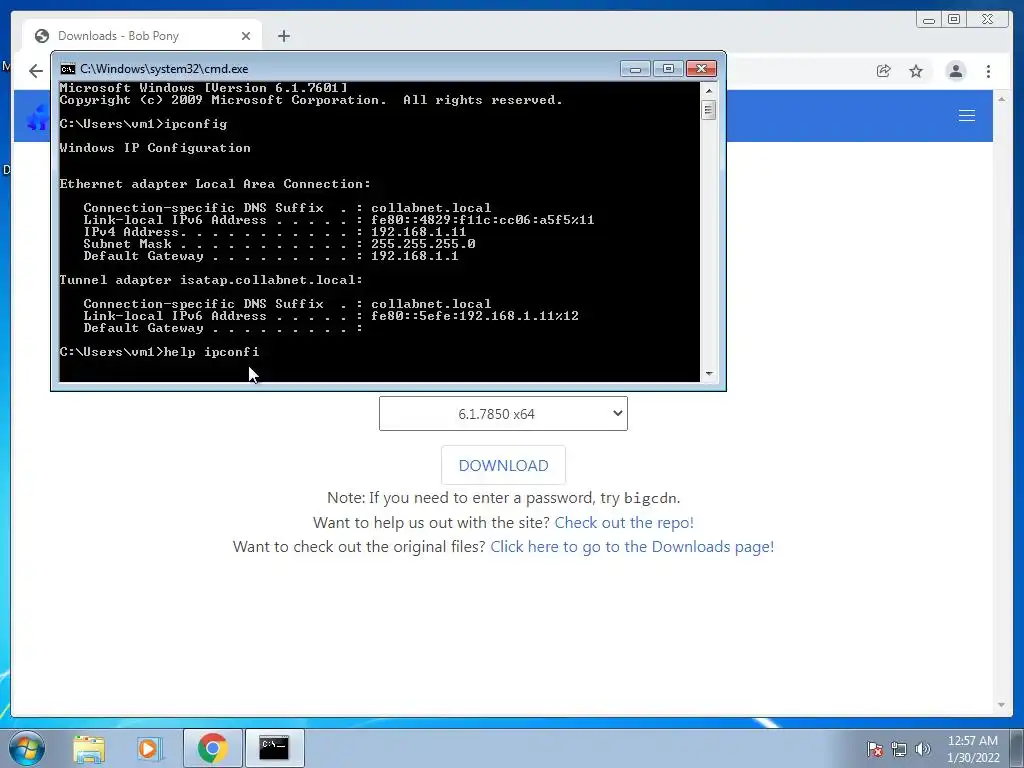Click the share page icon in Chrome
Image resolution: width=1024 pixels, height=768 pixels.
coord(884,71)
